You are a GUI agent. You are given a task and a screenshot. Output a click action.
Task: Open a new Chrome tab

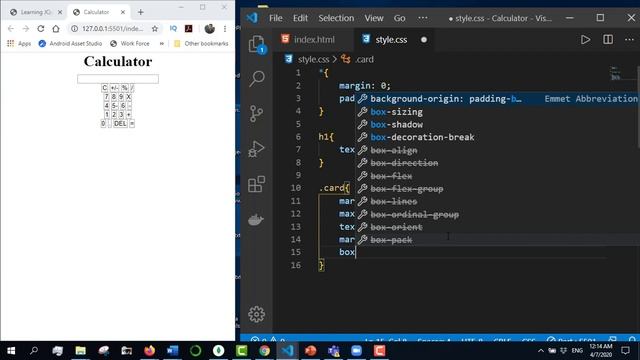(140, 12)
